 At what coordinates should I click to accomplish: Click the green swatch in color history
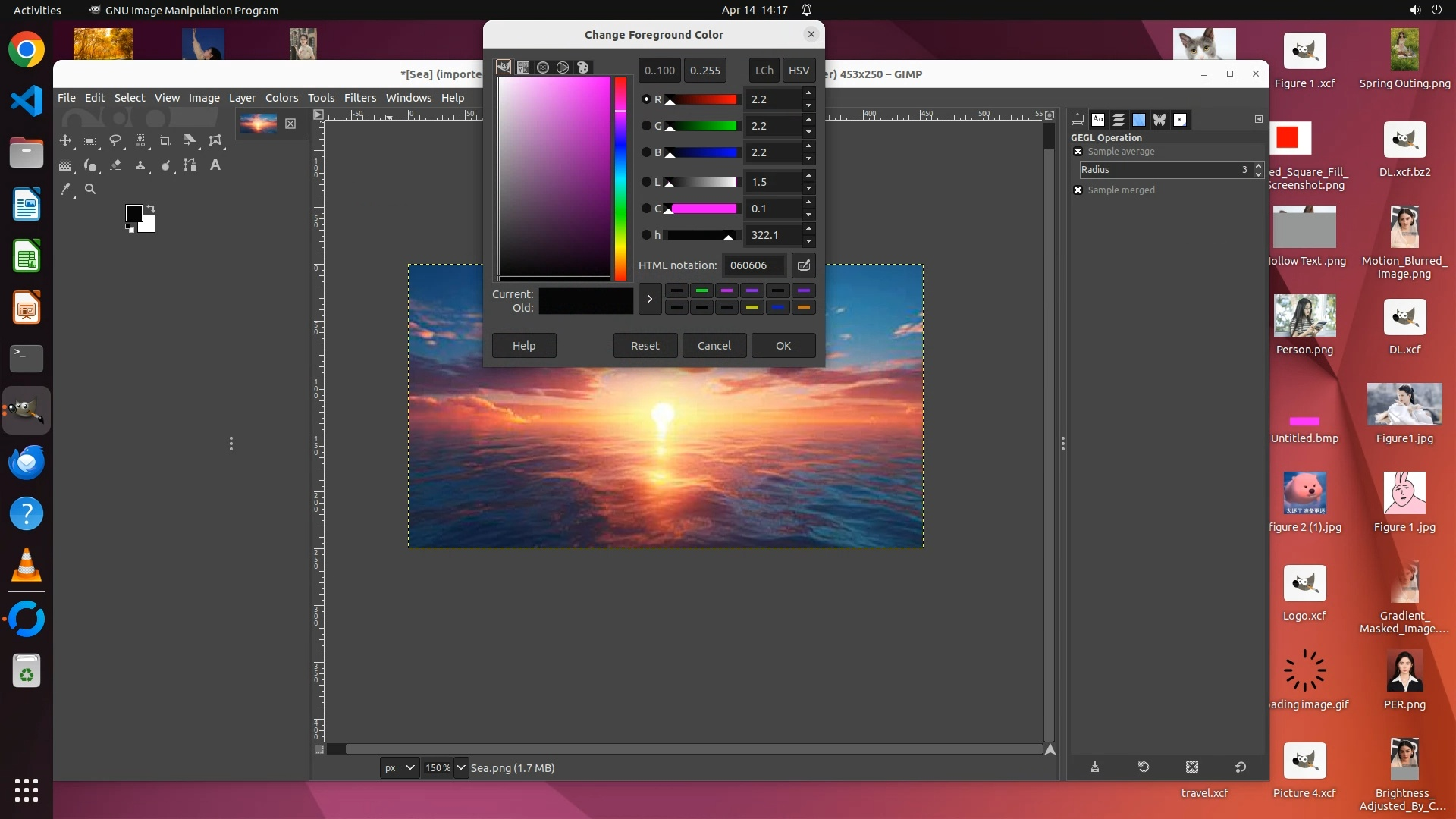pyautogui.click(x=701, y=291)
